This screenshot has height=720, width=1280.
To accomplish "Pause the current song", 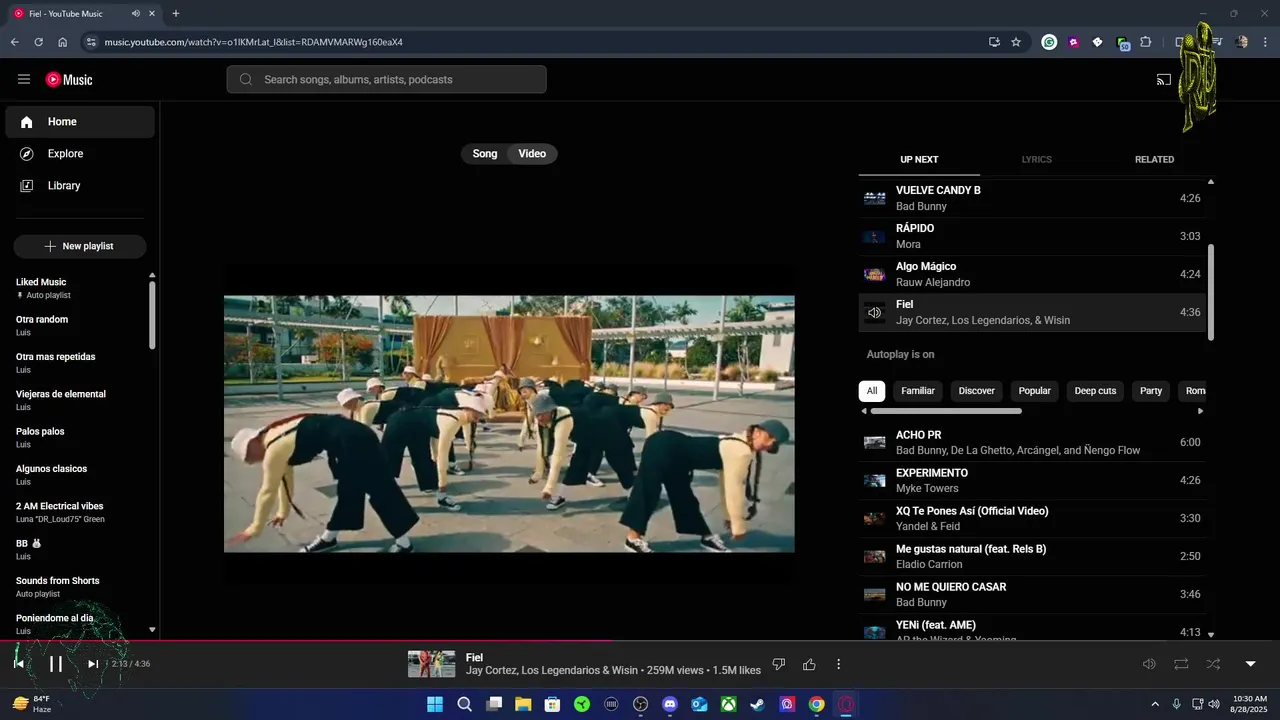I will tap(56, 664).
